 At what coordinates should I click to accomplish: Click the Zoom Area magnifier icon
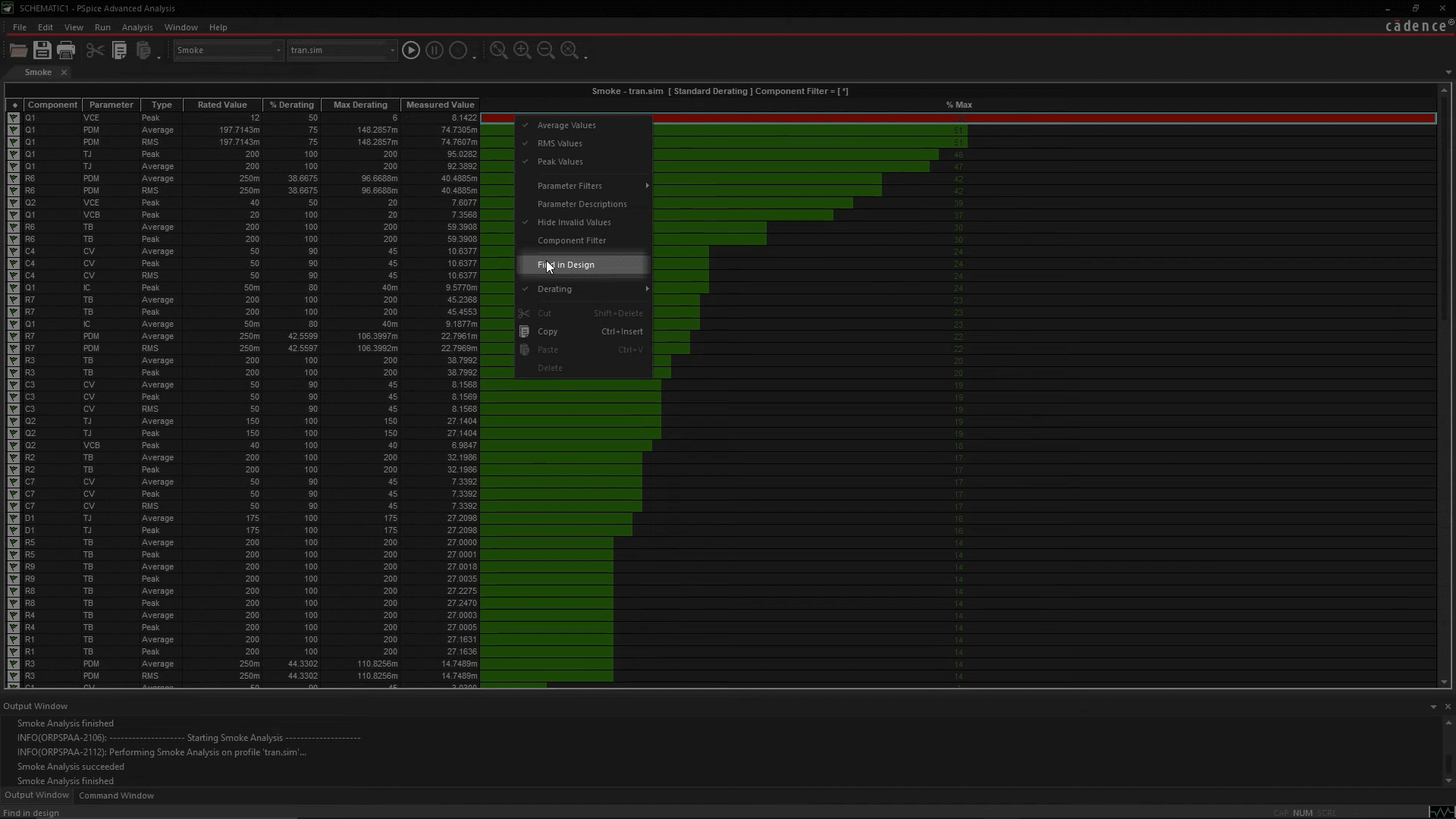(x=569, y=50)
